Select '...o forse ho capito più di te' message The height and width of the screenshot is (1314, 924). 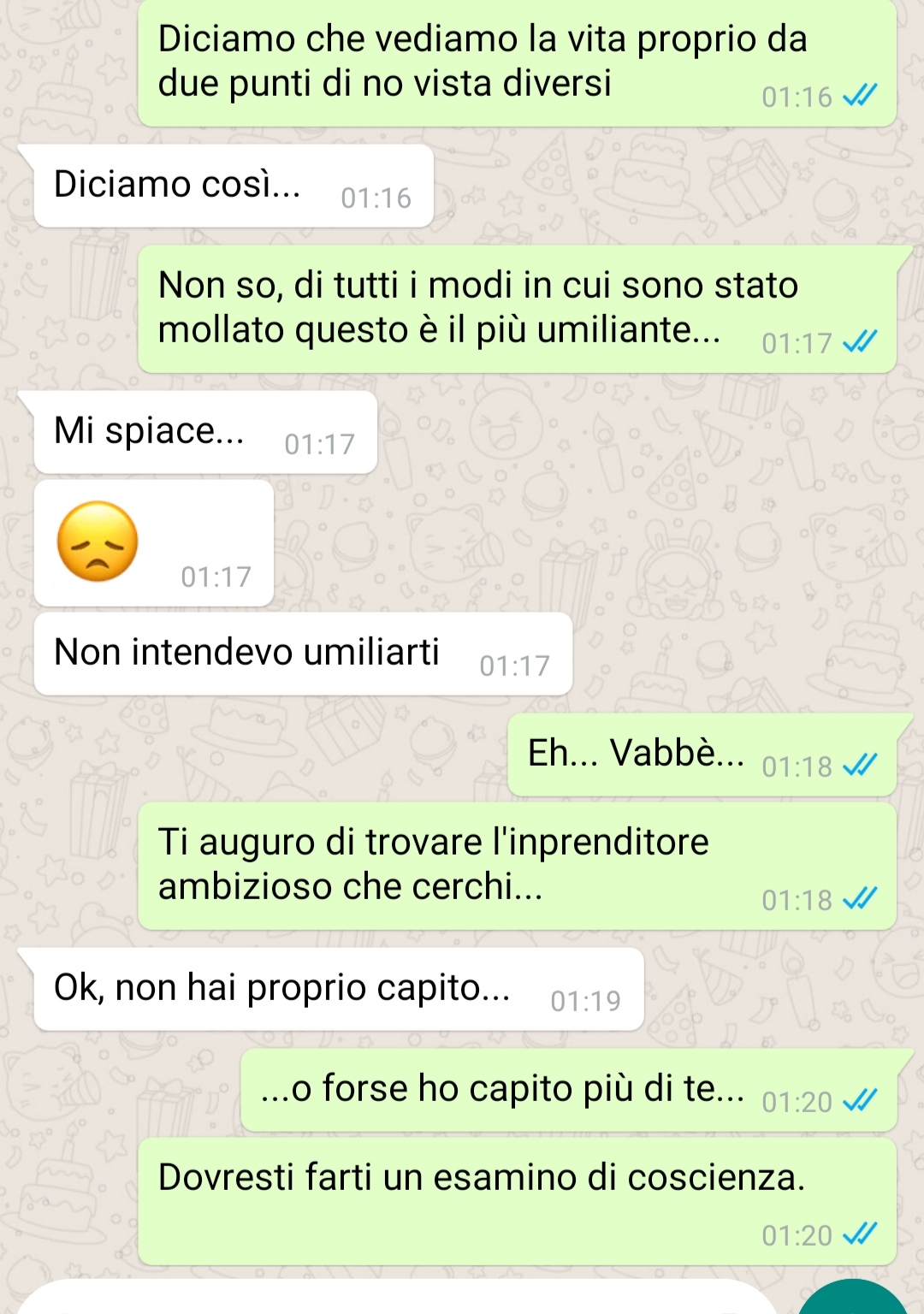[569, 1090]
